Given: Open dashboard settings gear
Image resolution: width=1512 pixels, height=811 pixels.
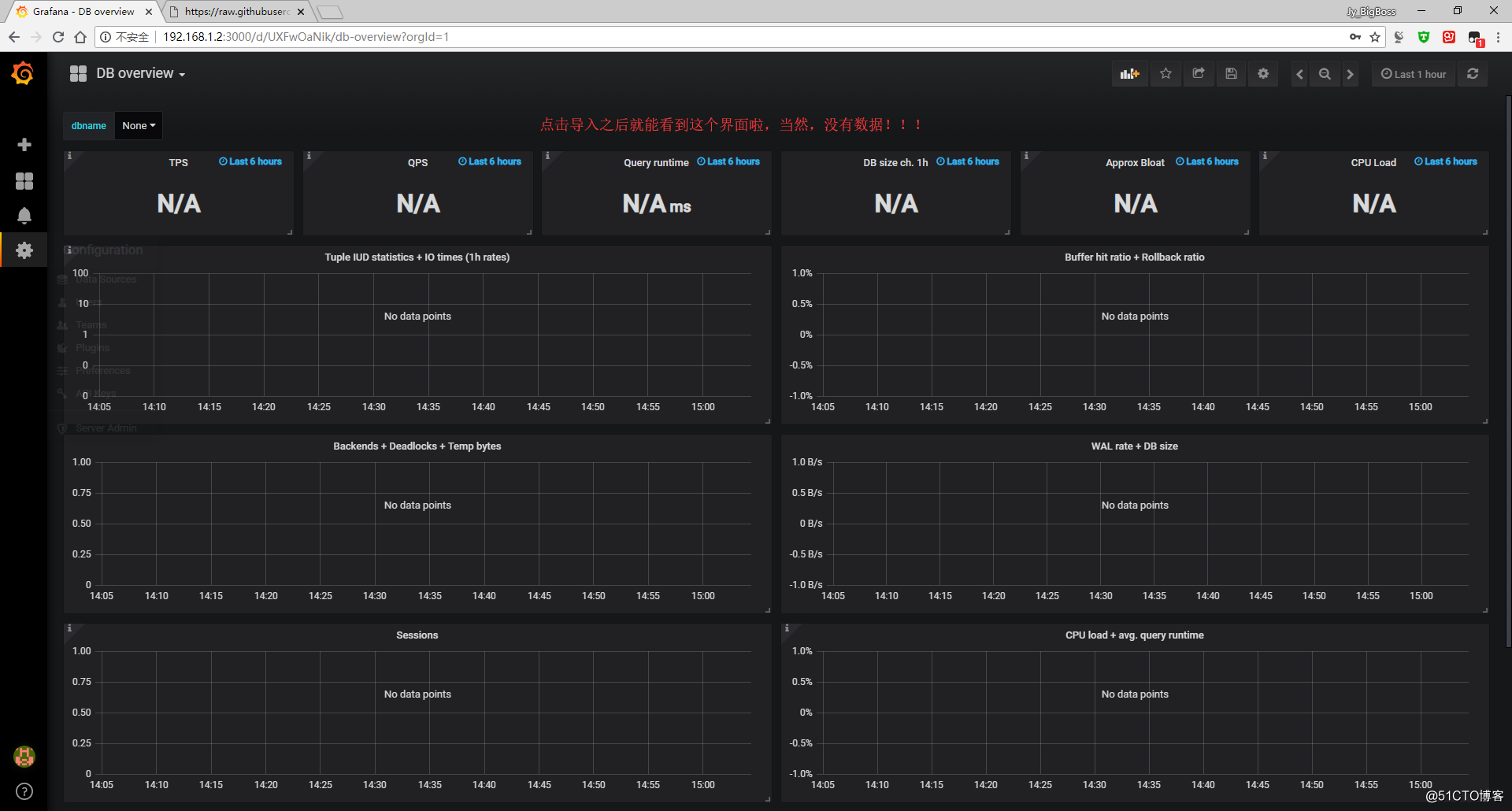Looking at the screenshot, I should coord(1263,74).
